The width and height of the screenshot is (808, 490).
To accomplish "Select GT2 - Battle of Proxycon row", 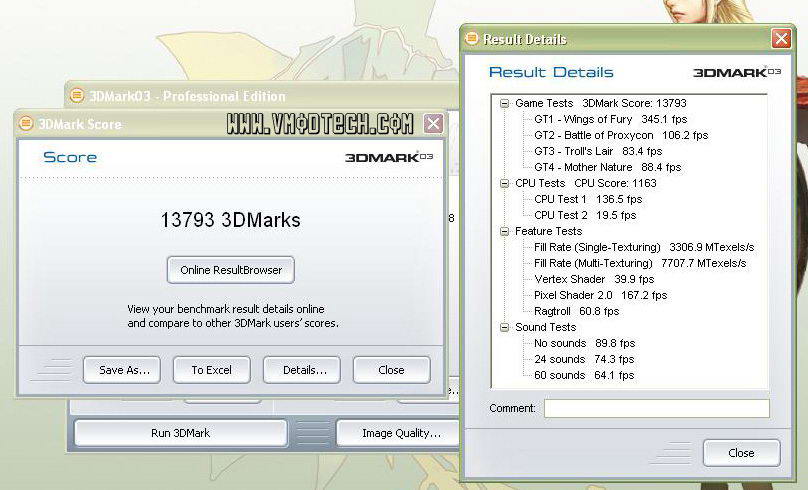I will (x=621, y=136).
